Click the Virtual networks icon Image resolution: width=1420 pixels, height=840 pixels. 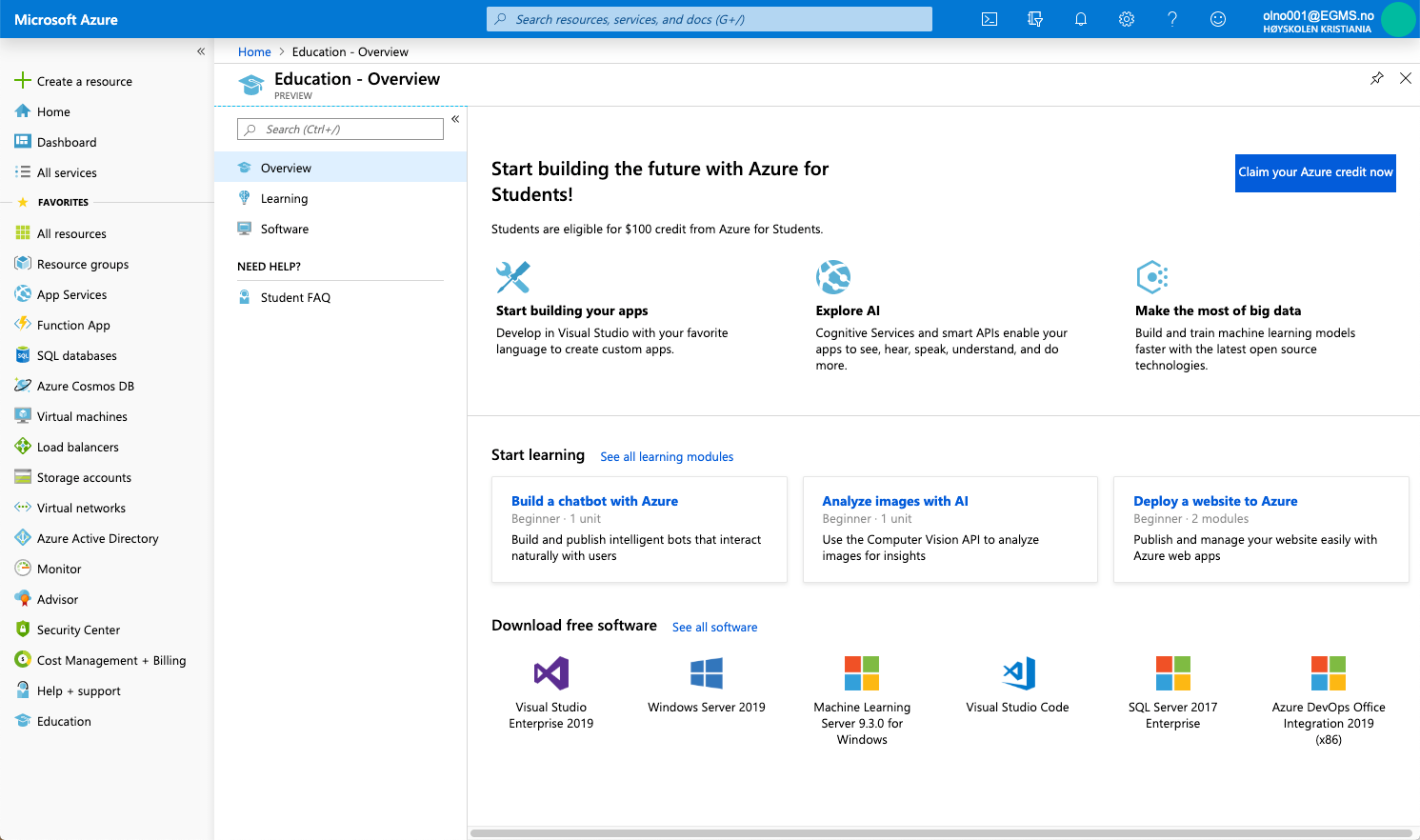coord(23,508)
